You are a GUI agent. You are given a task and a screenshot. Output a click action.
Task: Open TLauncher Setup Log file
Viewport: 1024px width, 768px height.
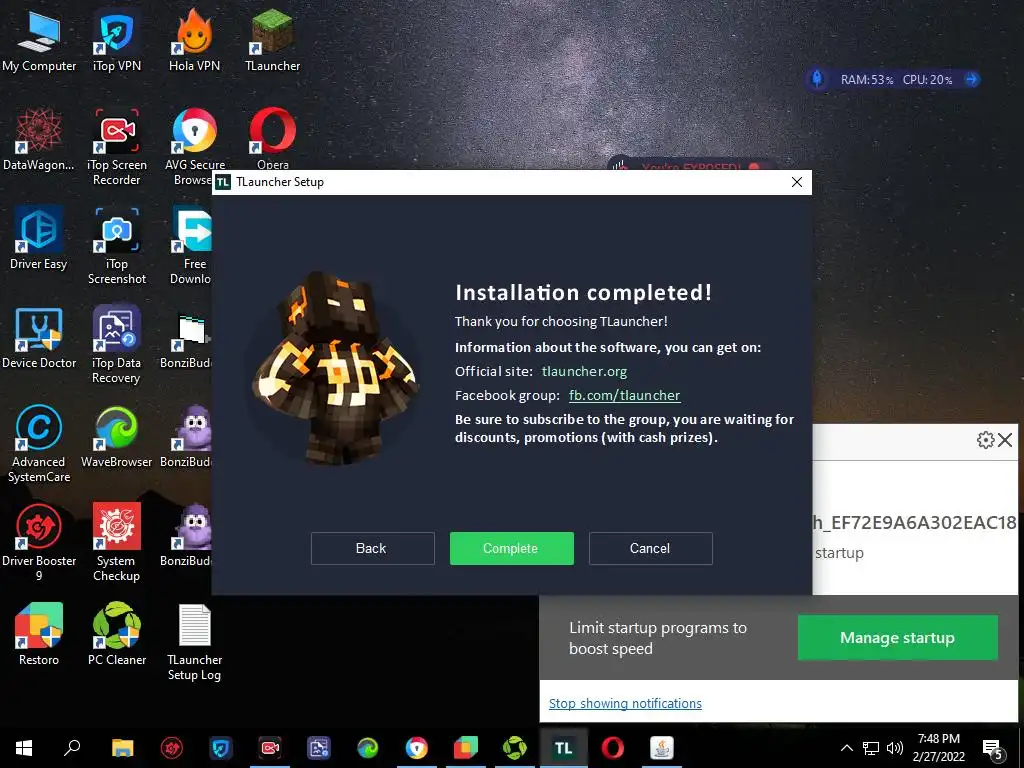(x=195, y=641)
